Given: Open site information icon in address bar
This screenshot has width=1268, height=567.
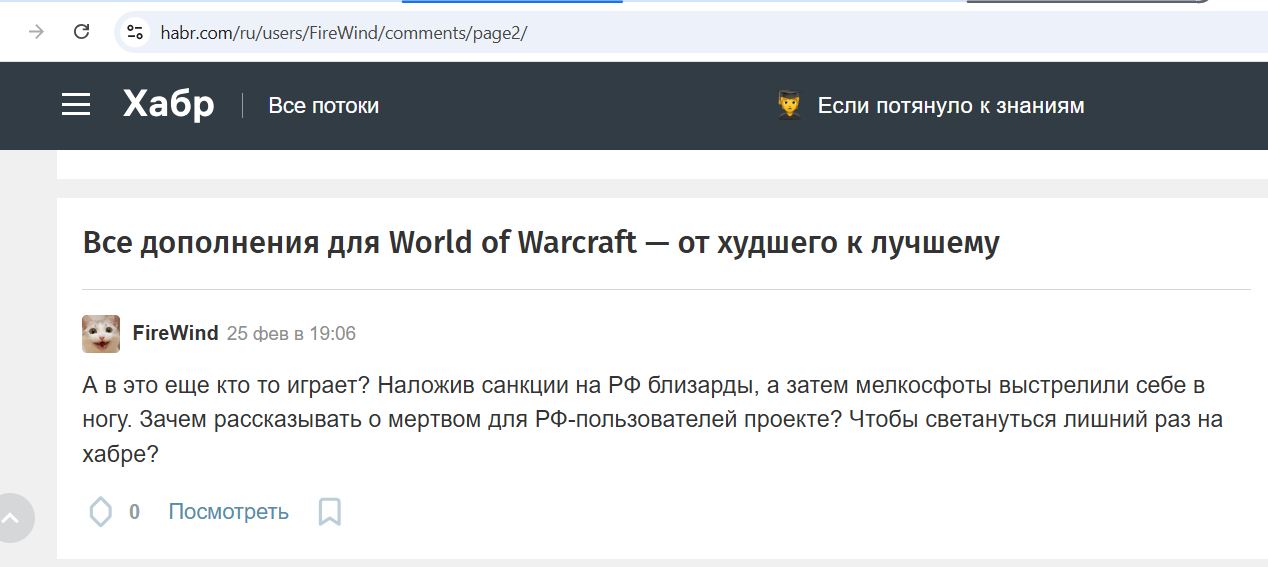Looking at the screenshot, I should coord(135,32).
